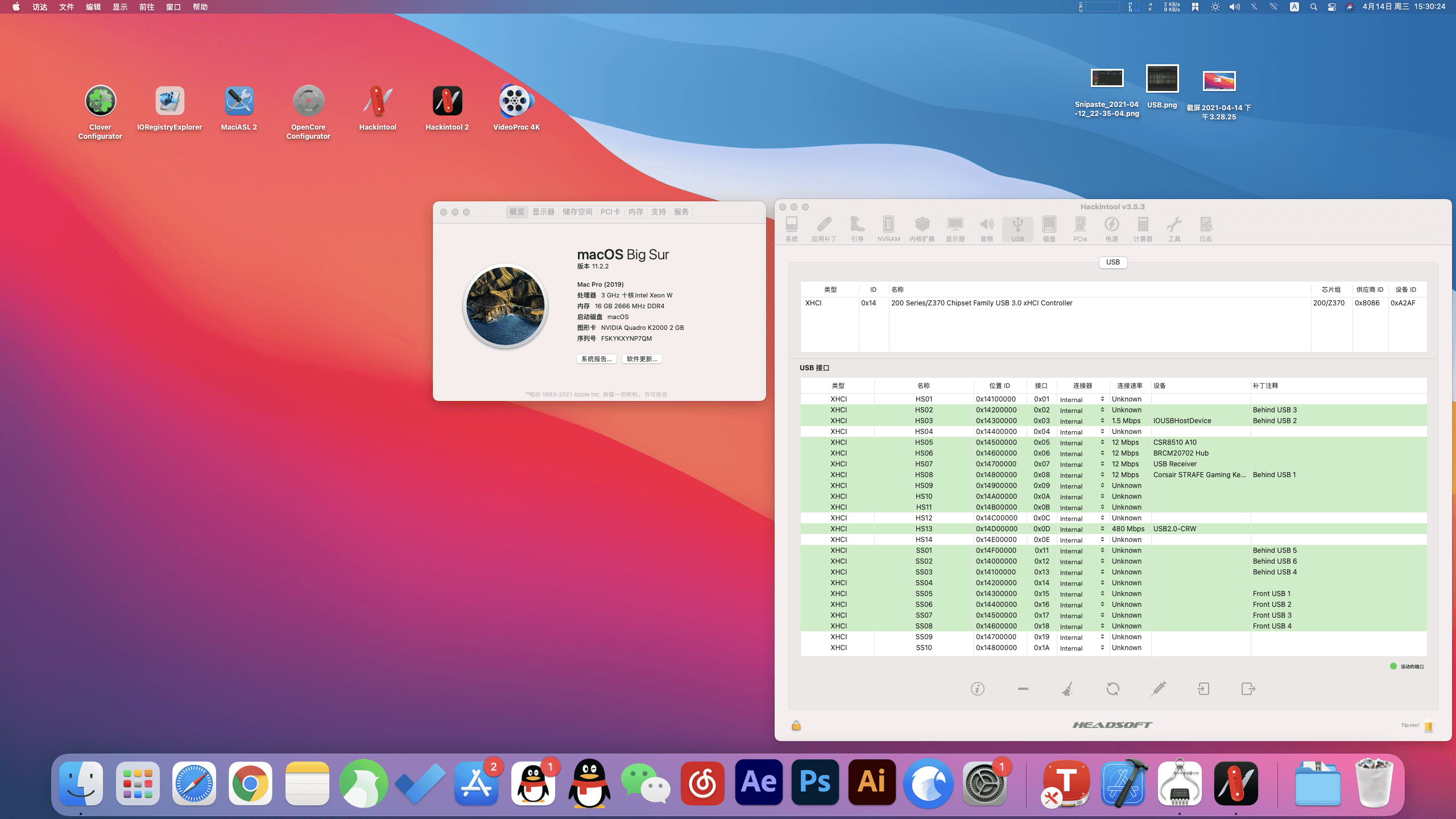The image size is (1456, 819).
Task: Open connector dropdown for SS05 row
Action: point(1082,594)
